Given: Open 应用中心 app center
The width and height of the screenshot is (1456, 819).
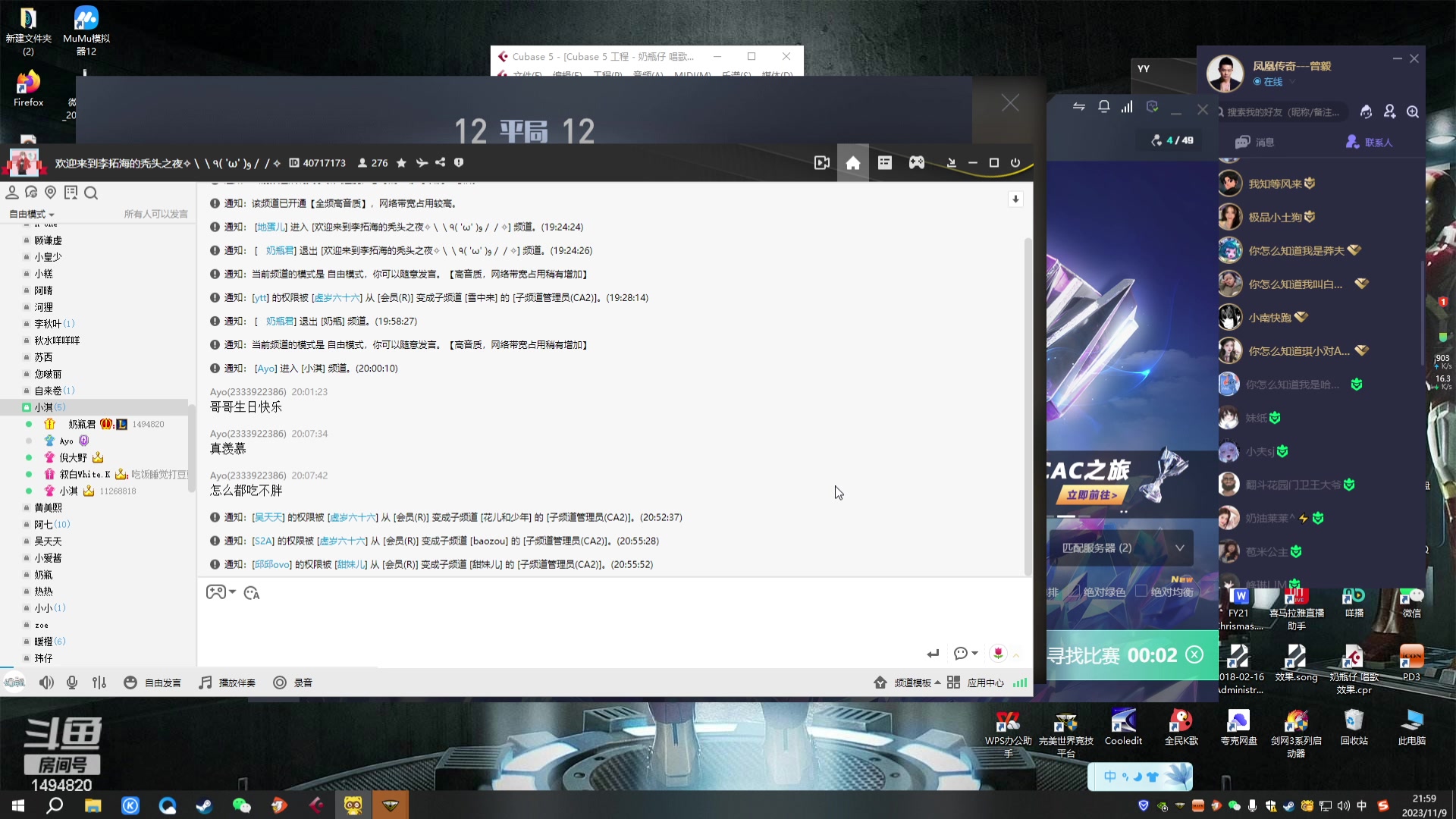Looking at the screenshot, I should pos(975,682).
